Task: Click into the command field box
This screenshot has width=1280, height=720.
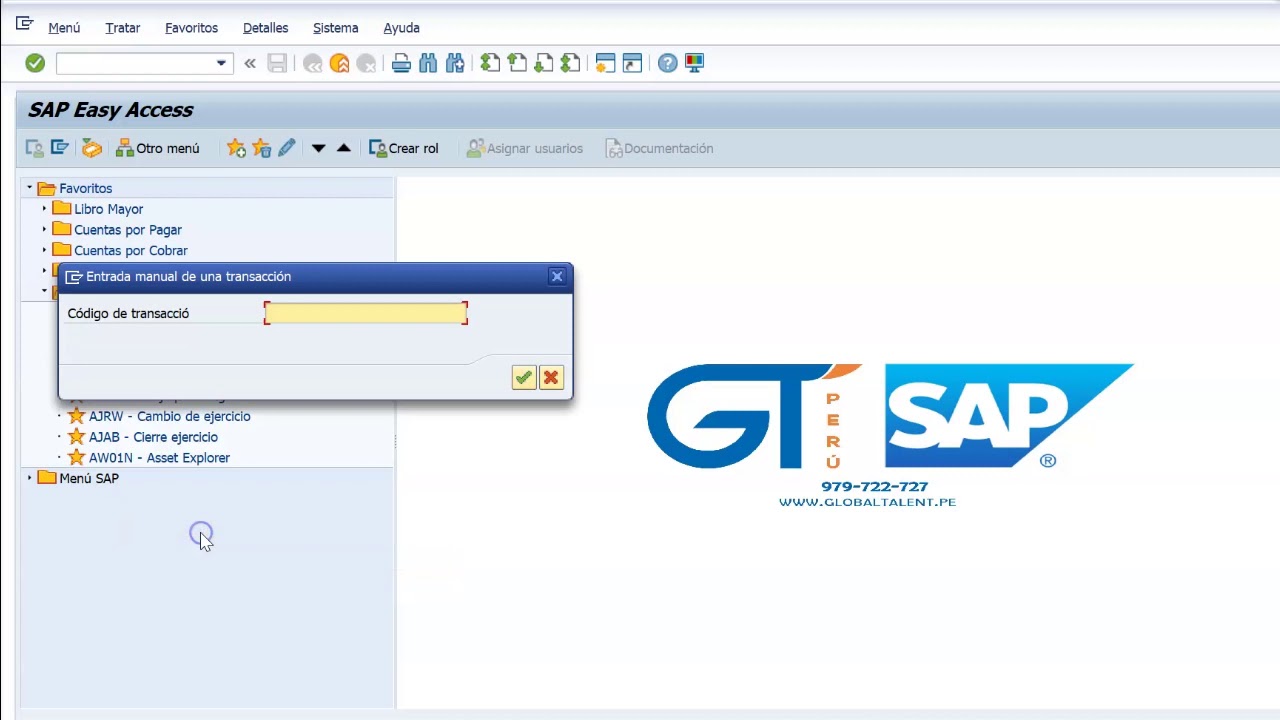Action: click(135, 63)
